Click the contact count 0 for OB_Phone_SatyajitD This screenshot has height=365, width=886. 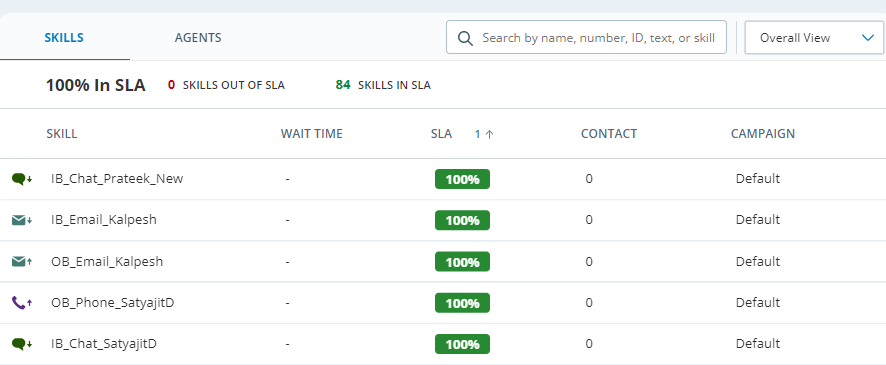tap(589, 303)
